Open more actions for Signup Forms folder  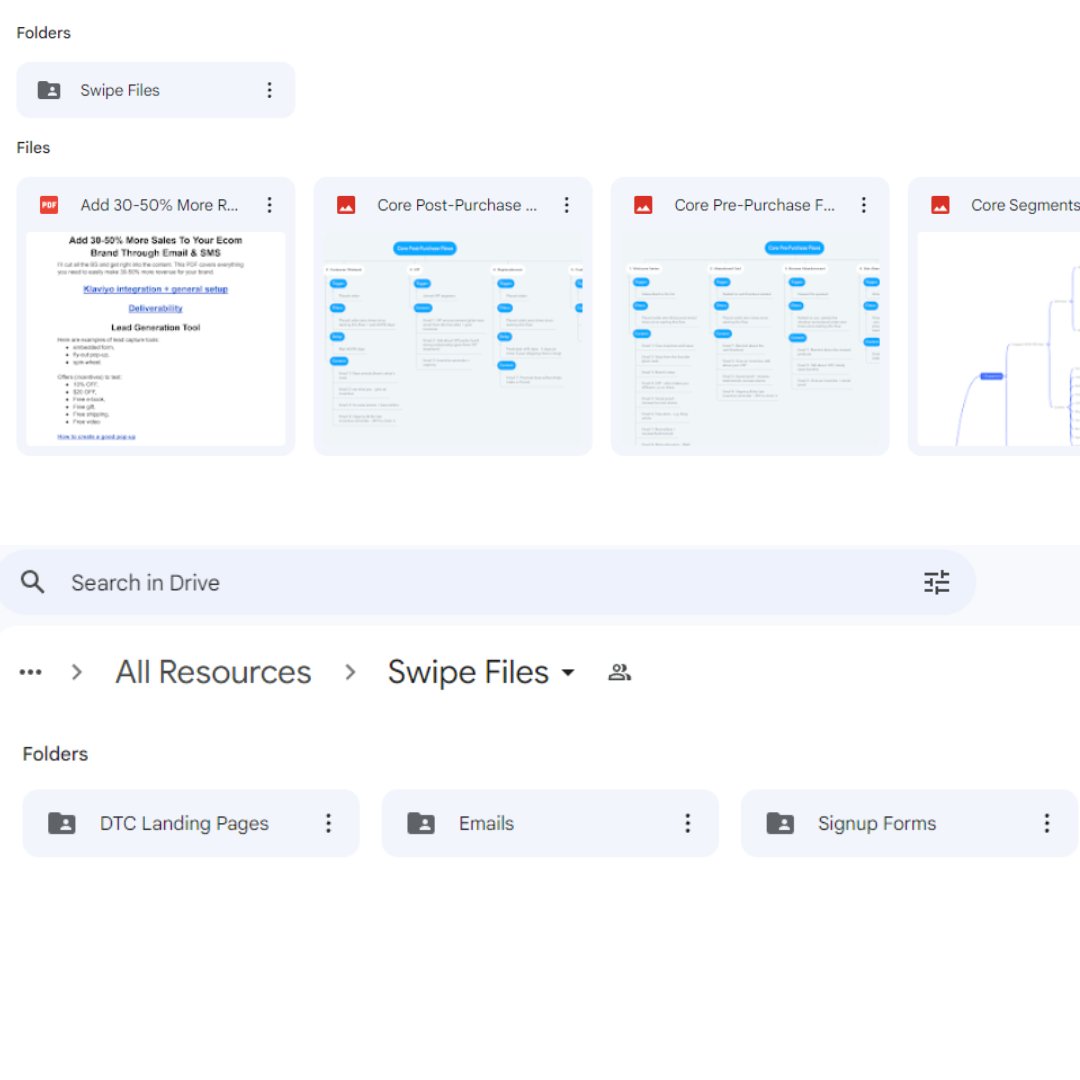(1046, 823)
